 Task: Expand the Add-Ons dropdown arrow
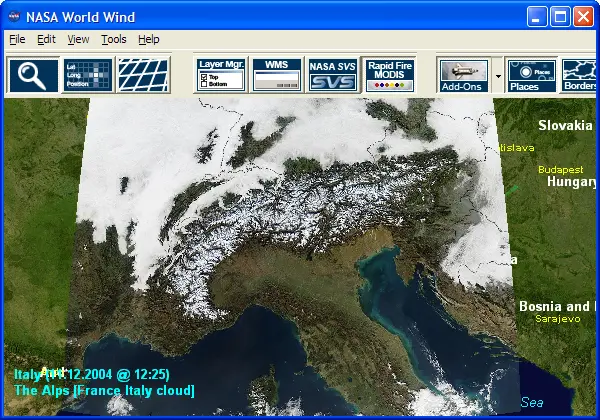tap(498, 76)
